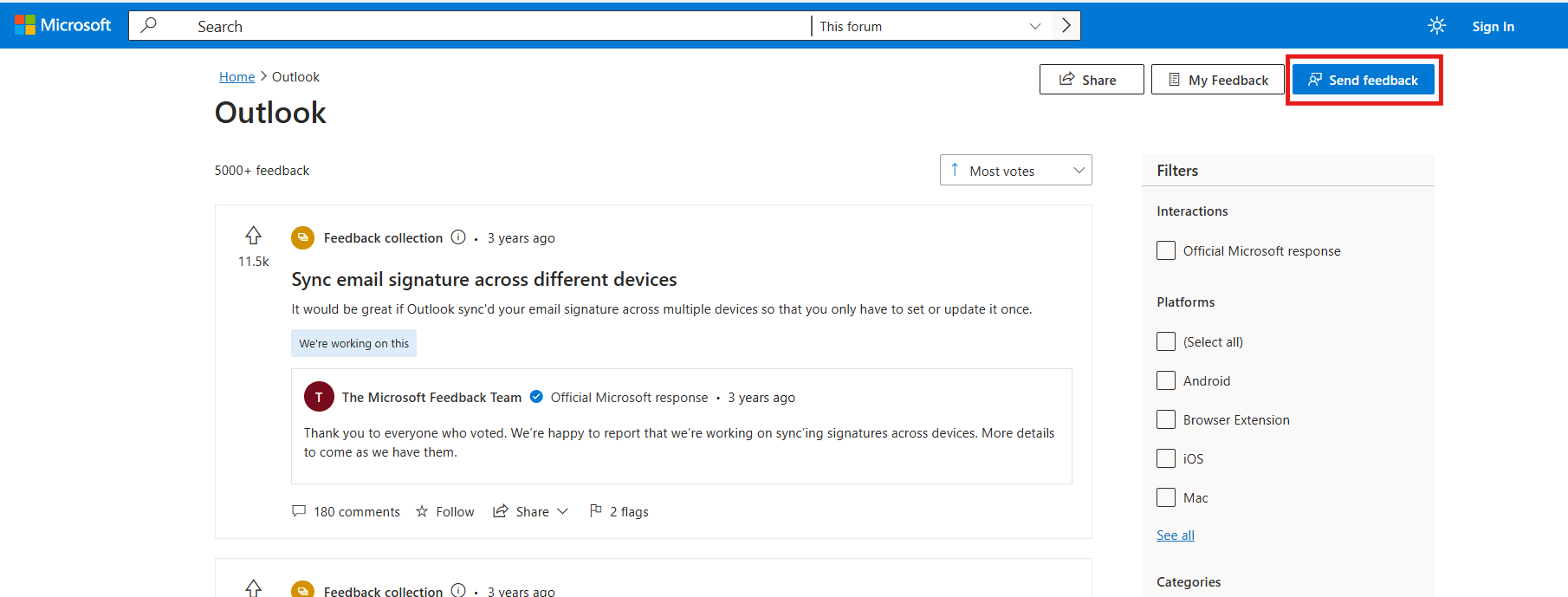Click the Feedback collection avatar of signature post
Image resolution: width=1568 pixels, height=597 pixels.
(302, 237)
